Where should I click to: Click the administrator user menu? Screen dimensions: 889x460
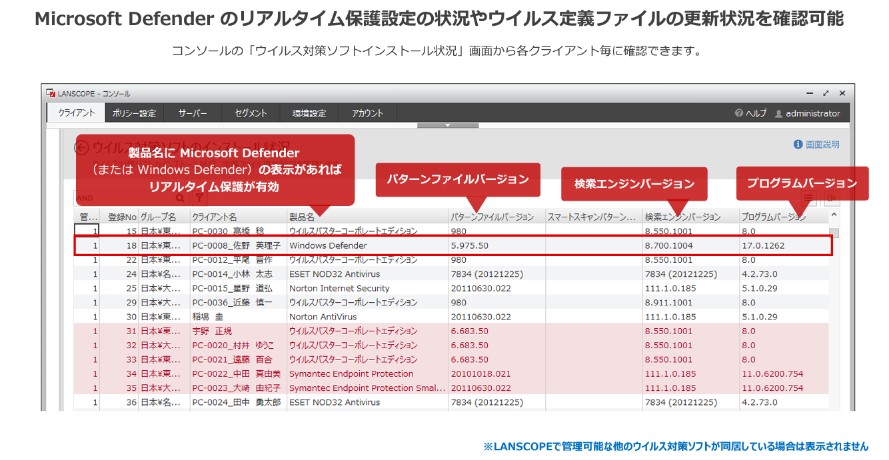(x=807, y=113)
